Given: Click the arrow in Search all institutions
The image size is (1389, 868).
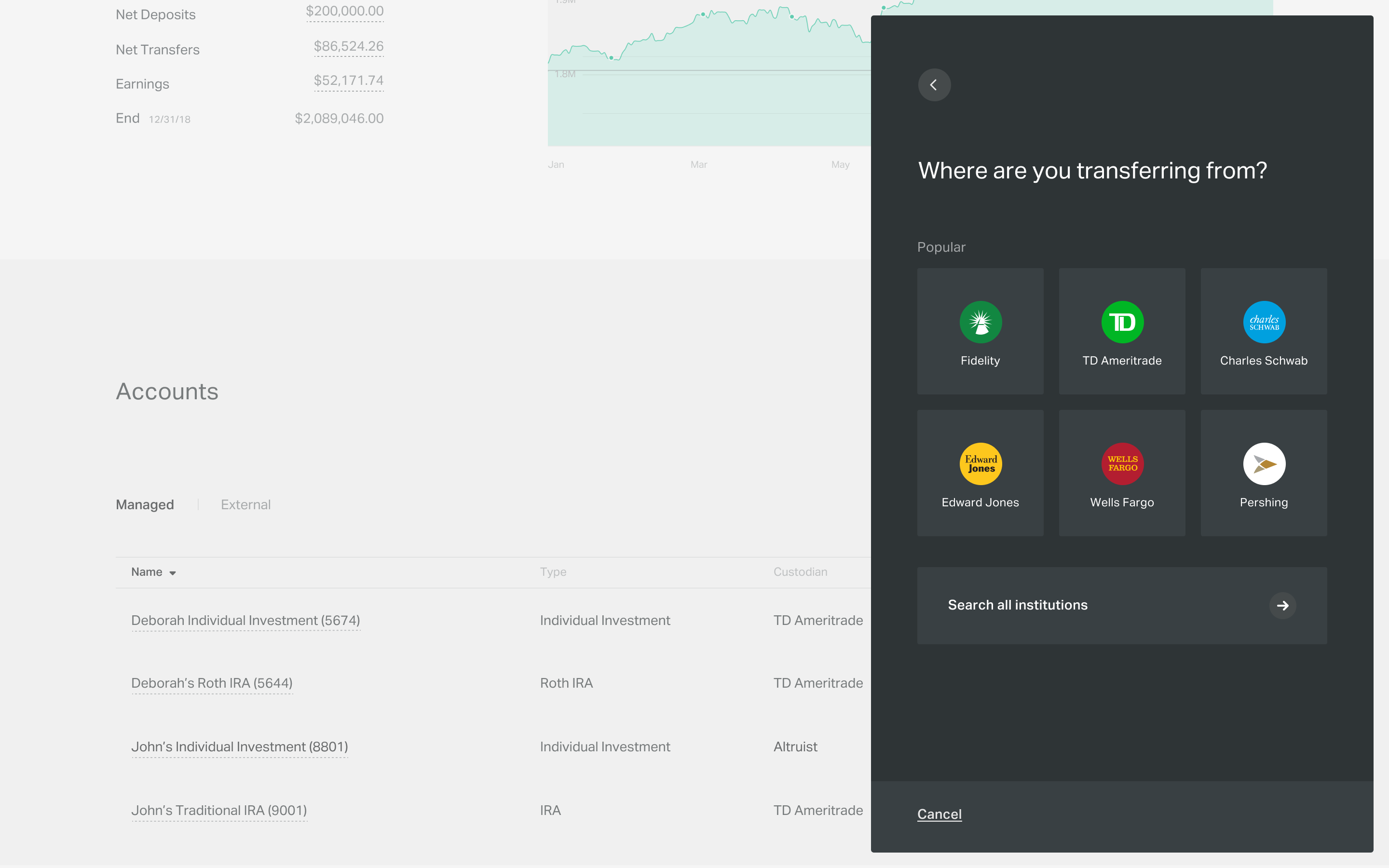Looking at the screenshot, I should pyautogui.click(x=1282, y=605).
